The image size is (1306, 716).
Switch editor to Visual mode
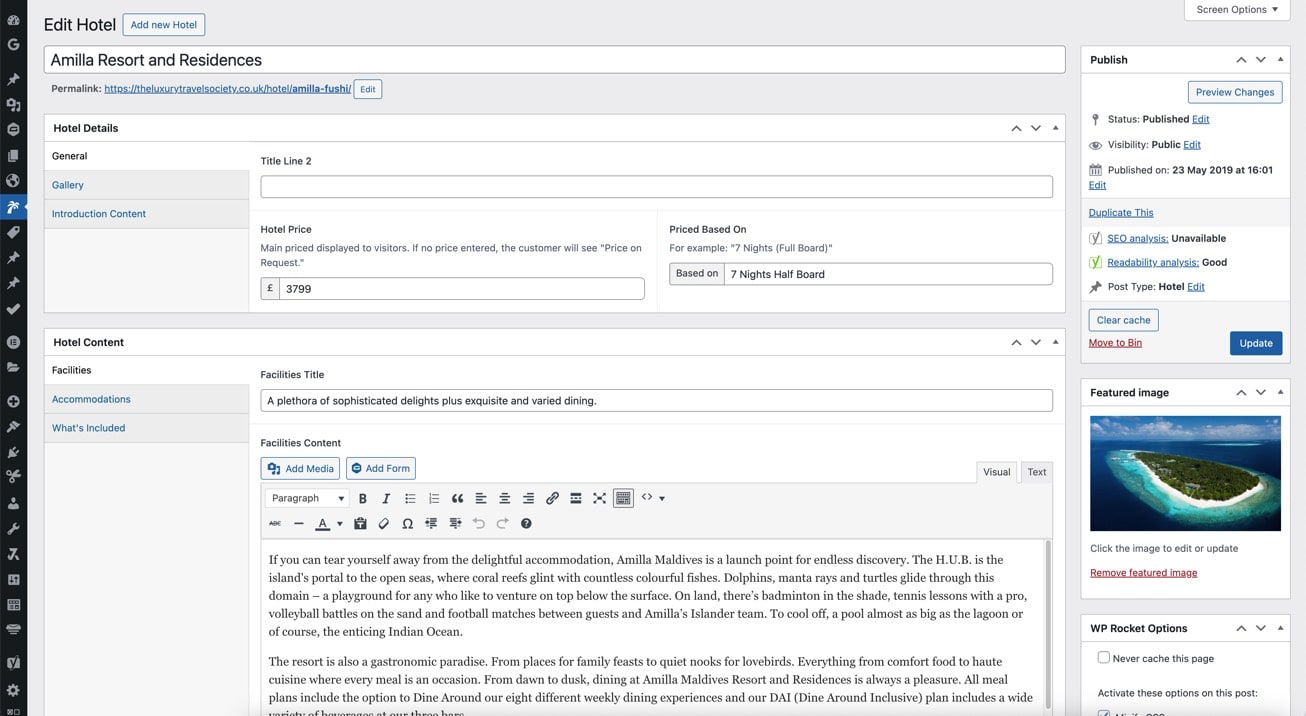coord(997,472)
